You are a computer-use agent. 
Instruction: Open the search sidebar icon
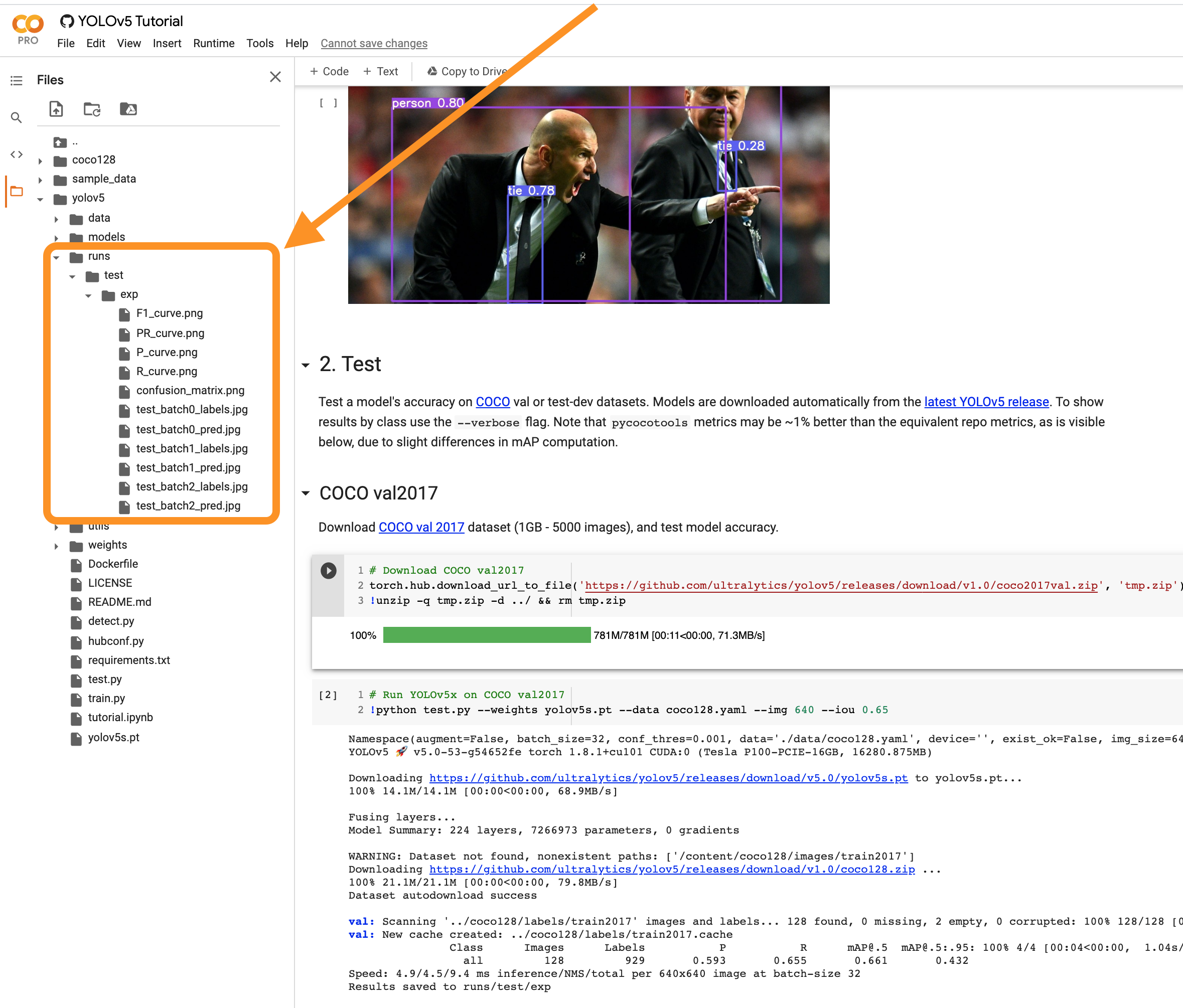click(x=17, y=117)
